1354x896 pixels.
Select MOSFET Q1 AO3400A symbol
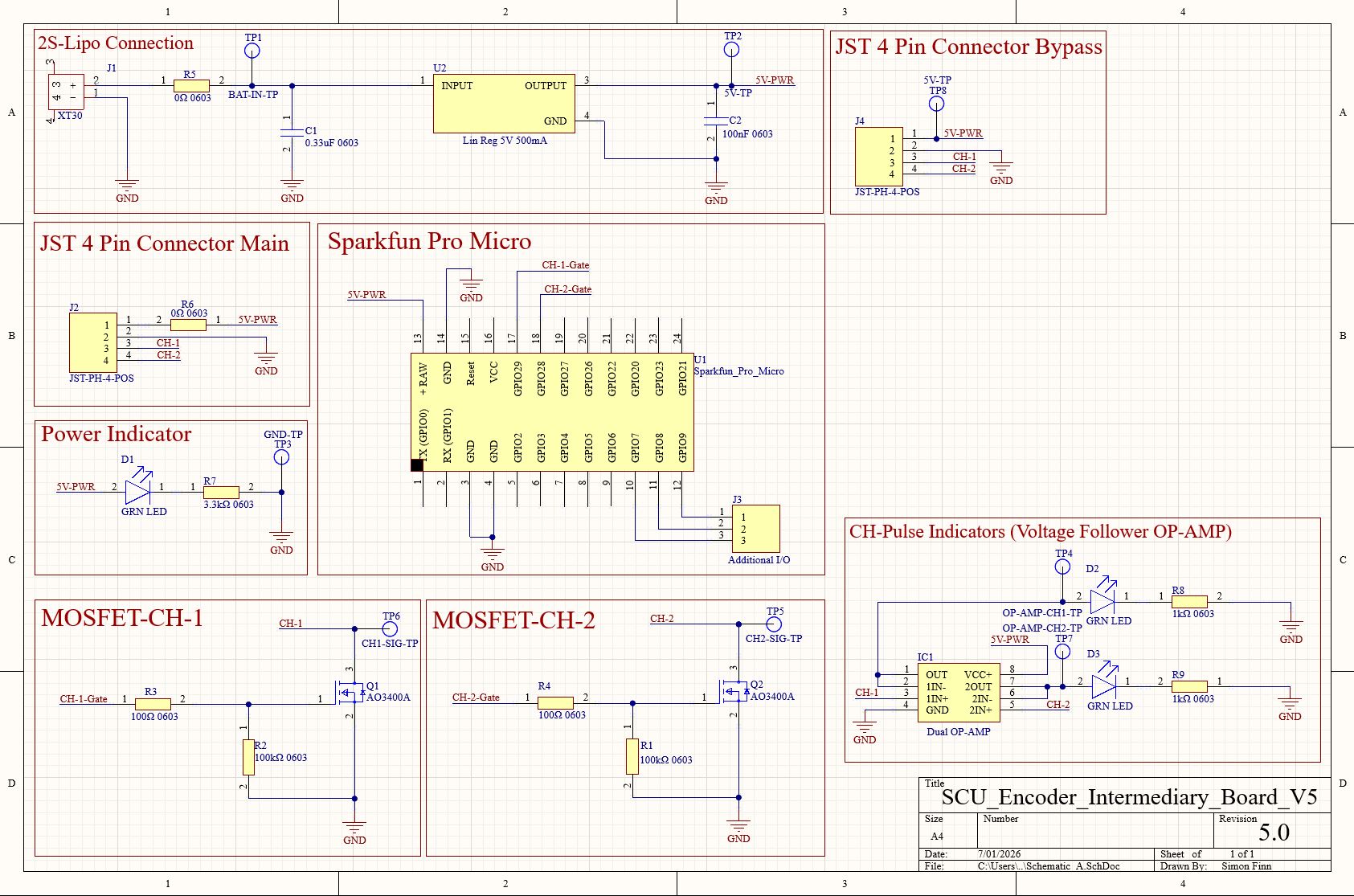pos(350,692)
